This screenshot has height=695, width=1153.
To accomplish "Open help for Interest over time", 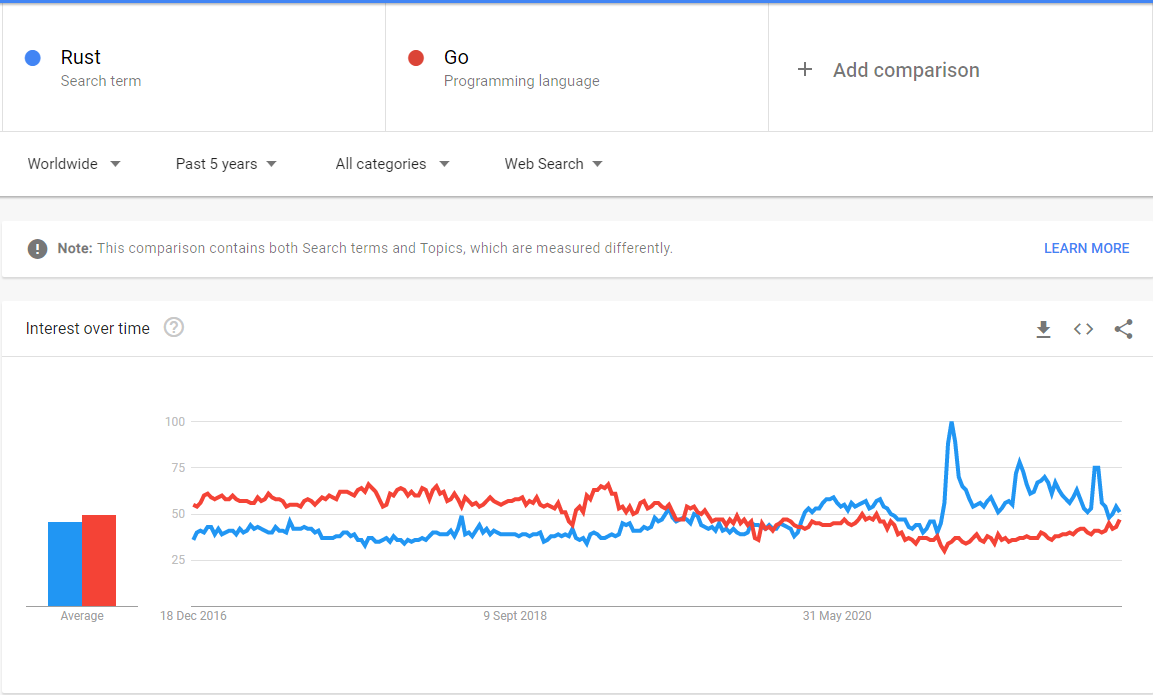I will click(x=174, y=327).
